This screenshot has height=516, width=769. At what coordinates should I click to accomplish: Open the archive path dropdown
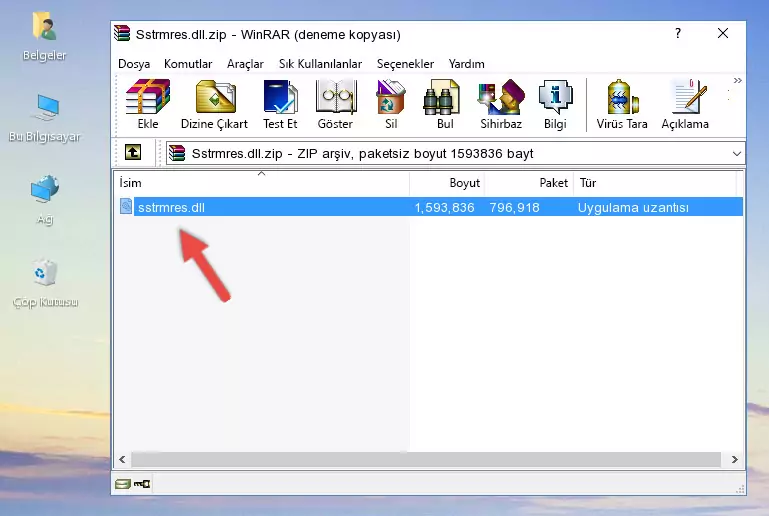pyautogui.click(x=737, y=154)
